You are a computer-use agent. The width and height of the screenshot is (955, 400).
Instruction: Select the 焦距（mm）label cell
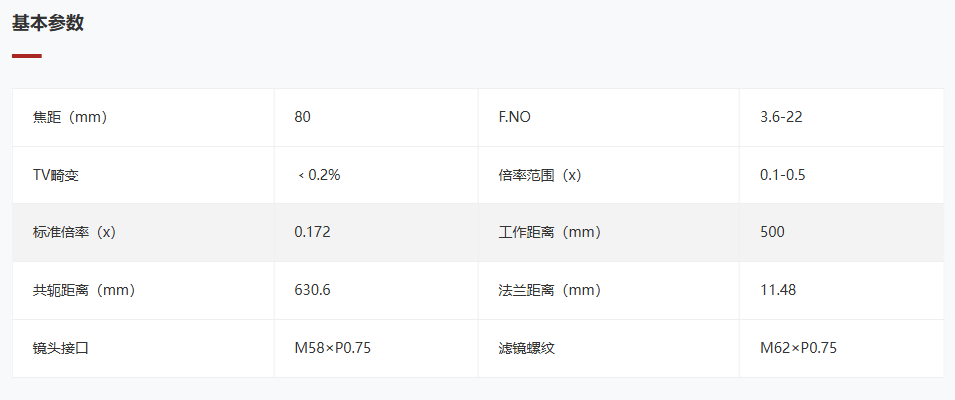143,118
